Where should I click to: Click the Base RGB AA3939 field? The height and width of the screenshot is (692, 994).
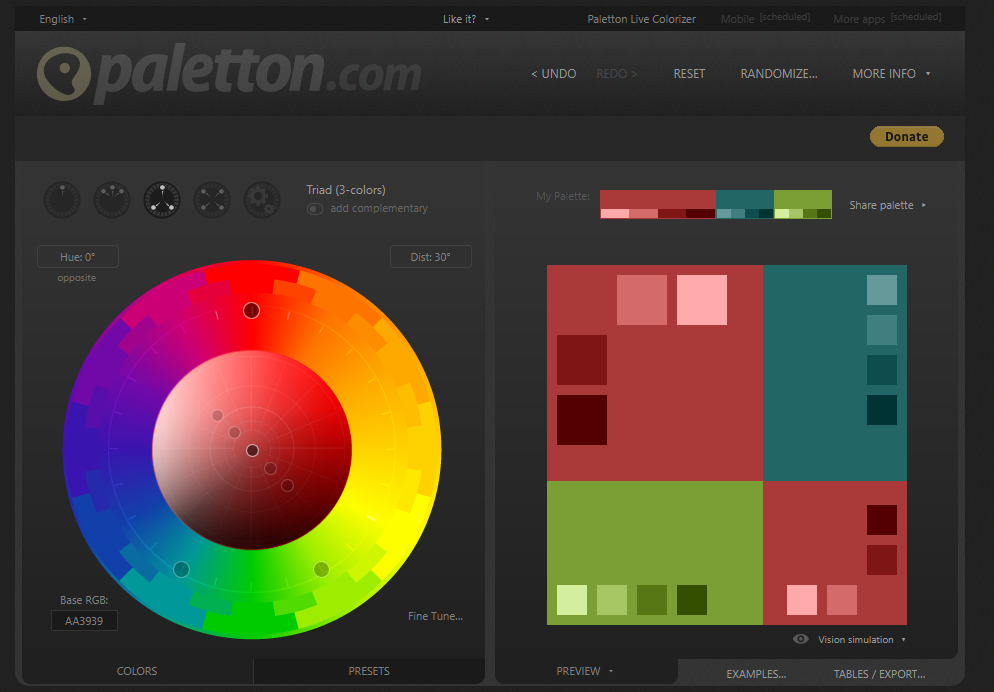(x=84, y=621)
